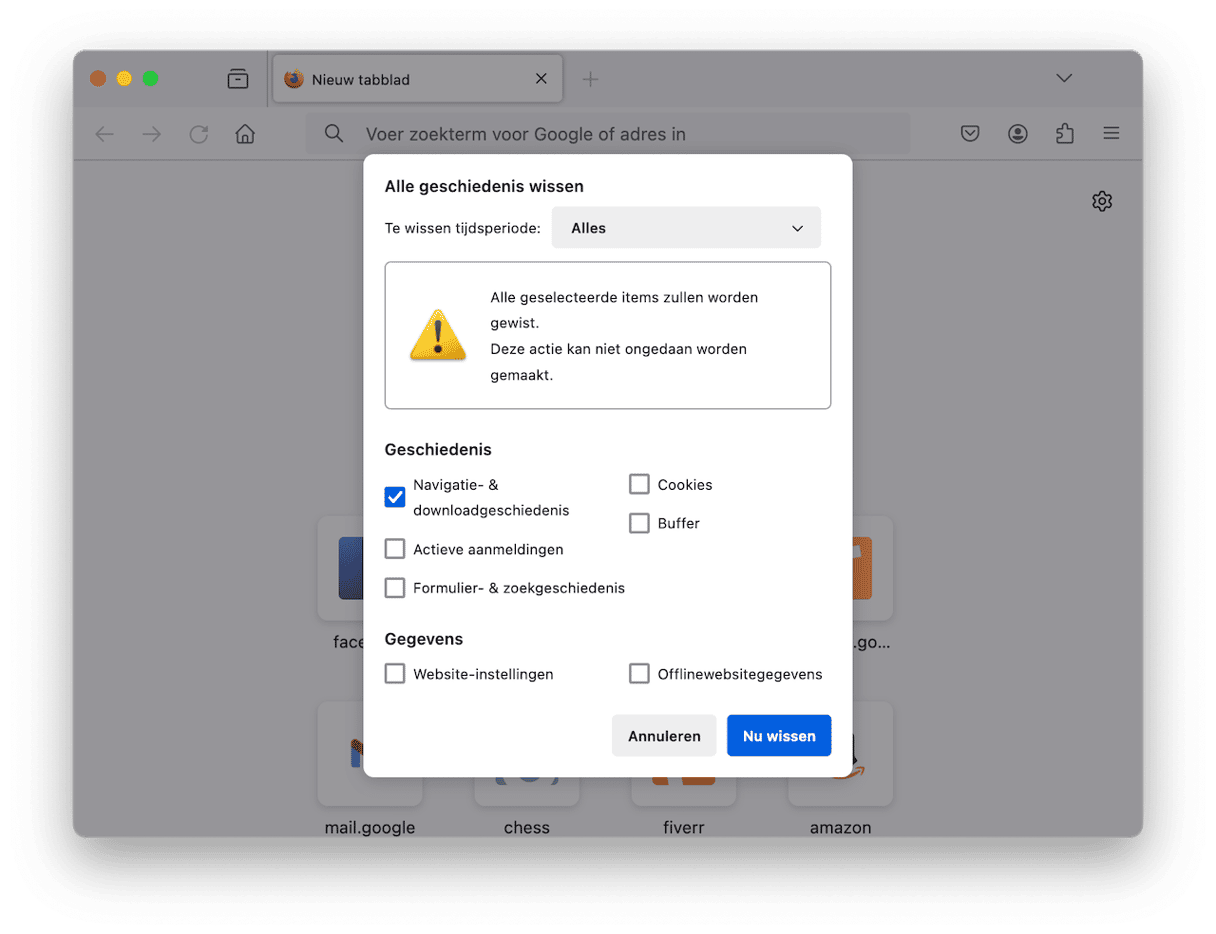Open the hamburger application menu
The width and height of the screenshot is (1216, 934).
click(1111, 134)
